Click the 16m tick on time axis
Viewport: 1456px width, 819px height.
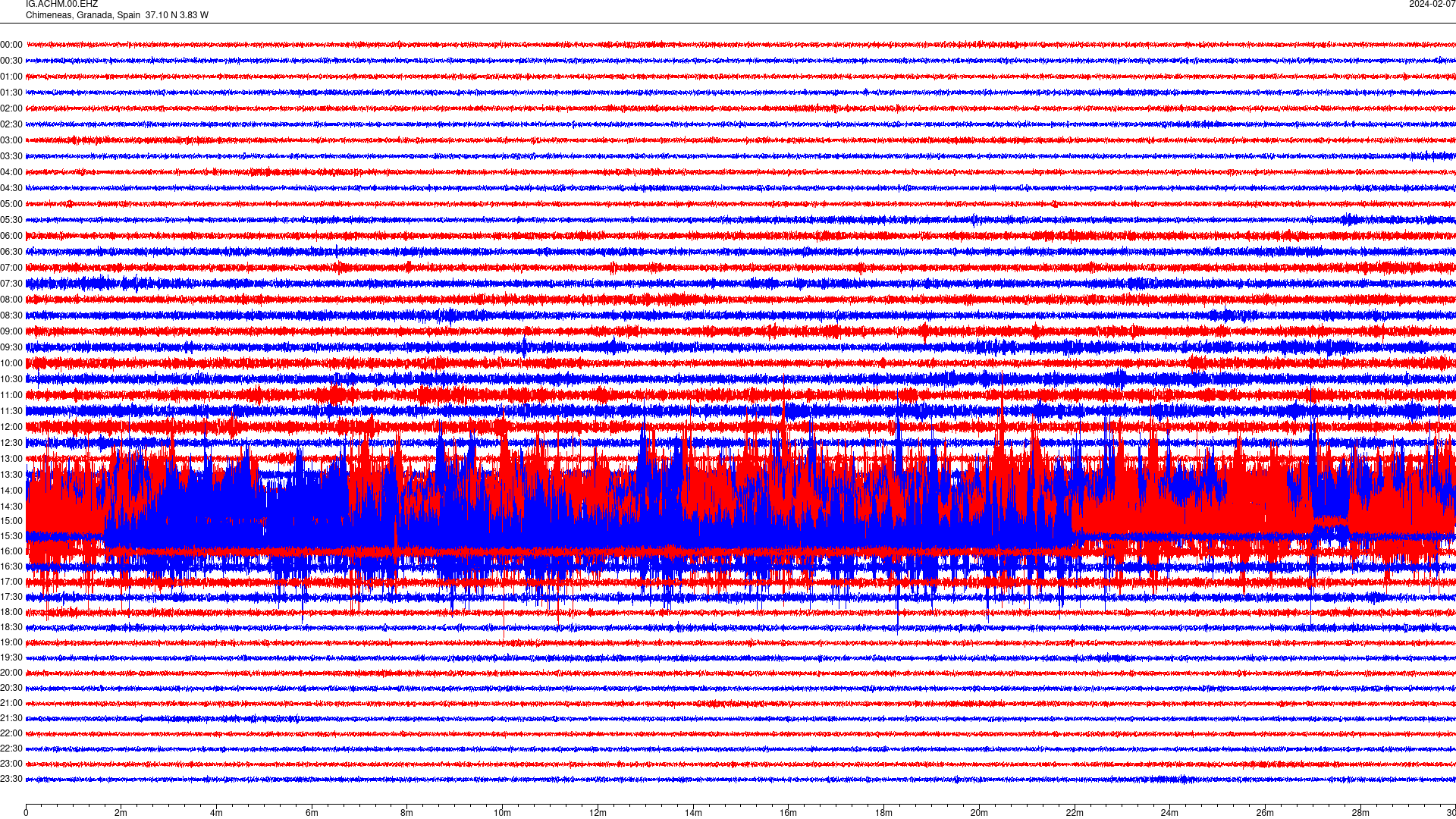coord(789,813)
